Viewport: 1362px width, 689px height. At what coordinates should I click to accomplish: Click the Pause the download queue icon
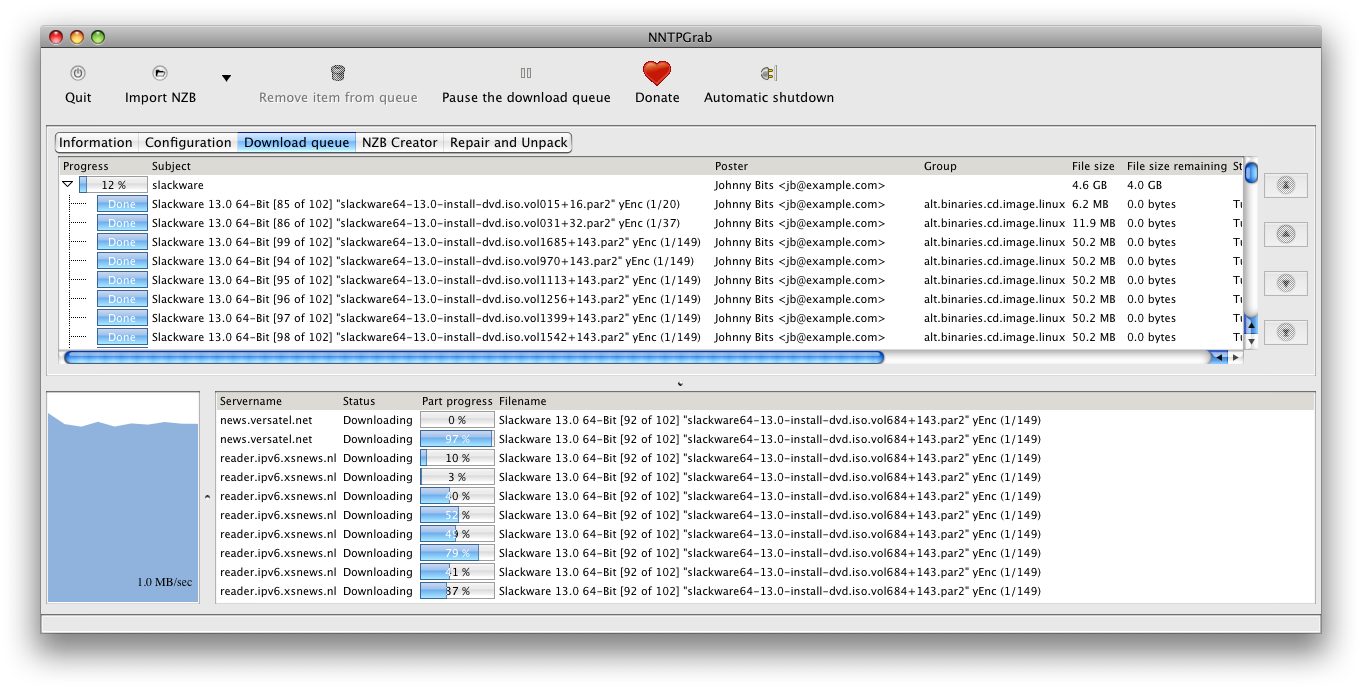526,73
